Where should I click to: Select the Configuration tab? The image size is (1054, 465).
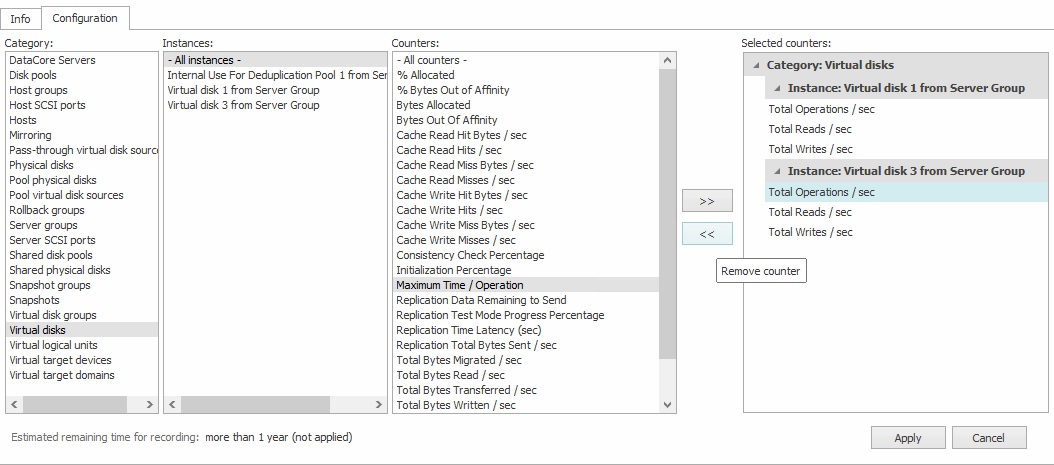84,18
